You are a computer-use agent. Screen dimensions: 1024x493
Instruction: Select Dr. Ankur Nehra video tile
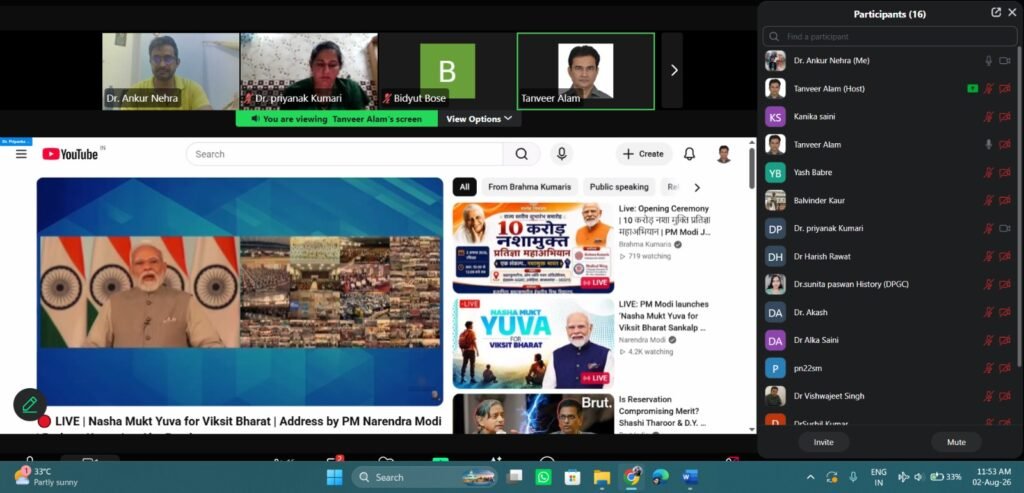[x=170, y=71]
